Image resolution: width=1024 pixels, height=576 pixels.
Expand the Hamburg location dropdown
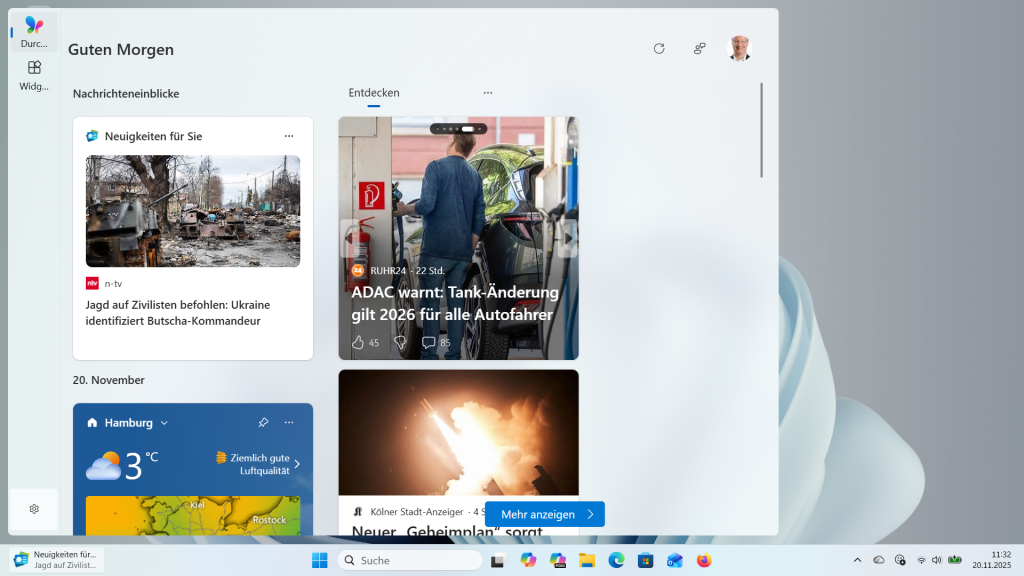164,423
